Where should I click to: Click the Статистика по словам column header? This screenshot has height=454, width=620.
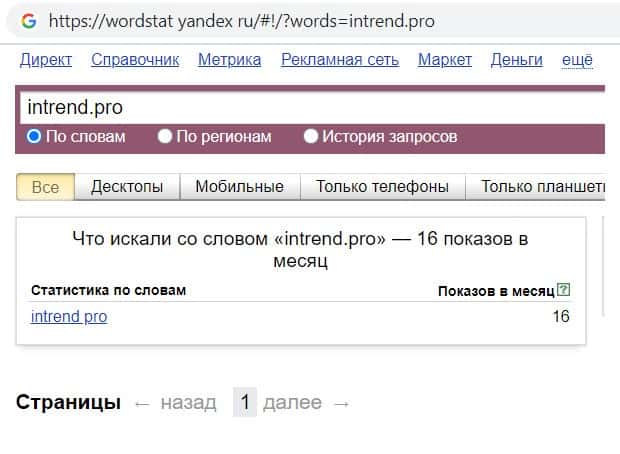pyautogui.click(x=108, y=290)
